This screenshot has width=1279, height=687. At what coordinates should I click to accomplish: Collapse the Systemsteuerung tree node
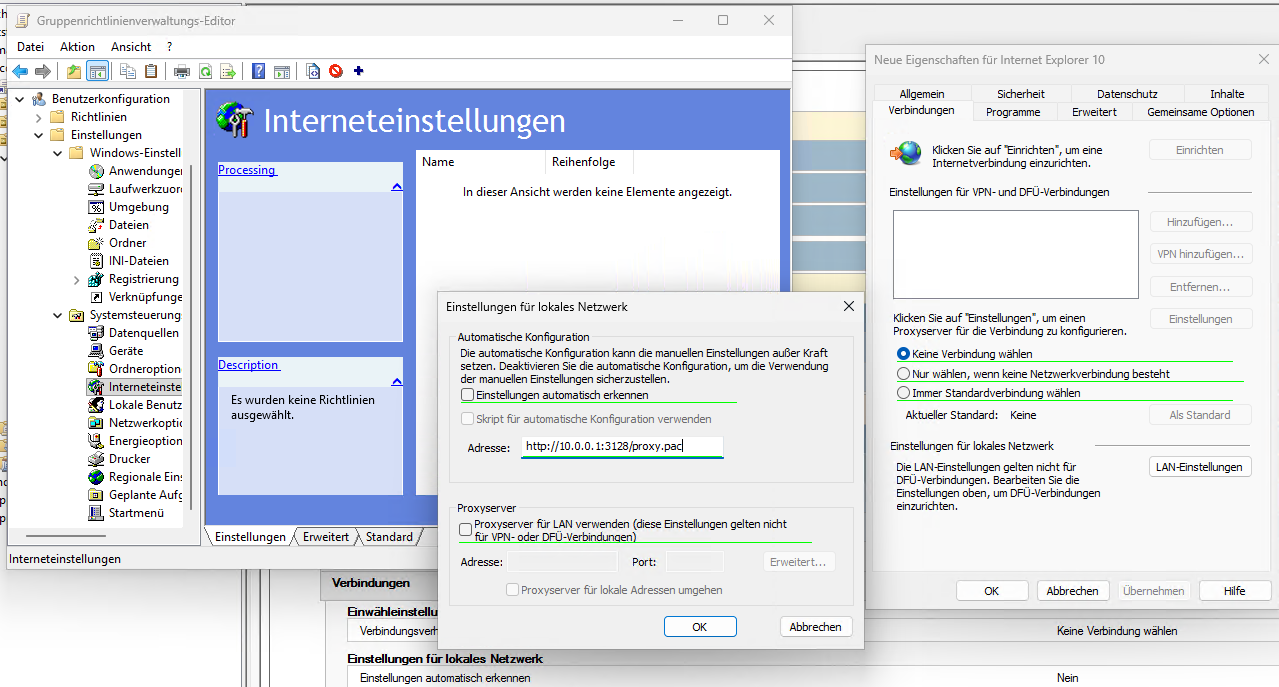point(57,315)
